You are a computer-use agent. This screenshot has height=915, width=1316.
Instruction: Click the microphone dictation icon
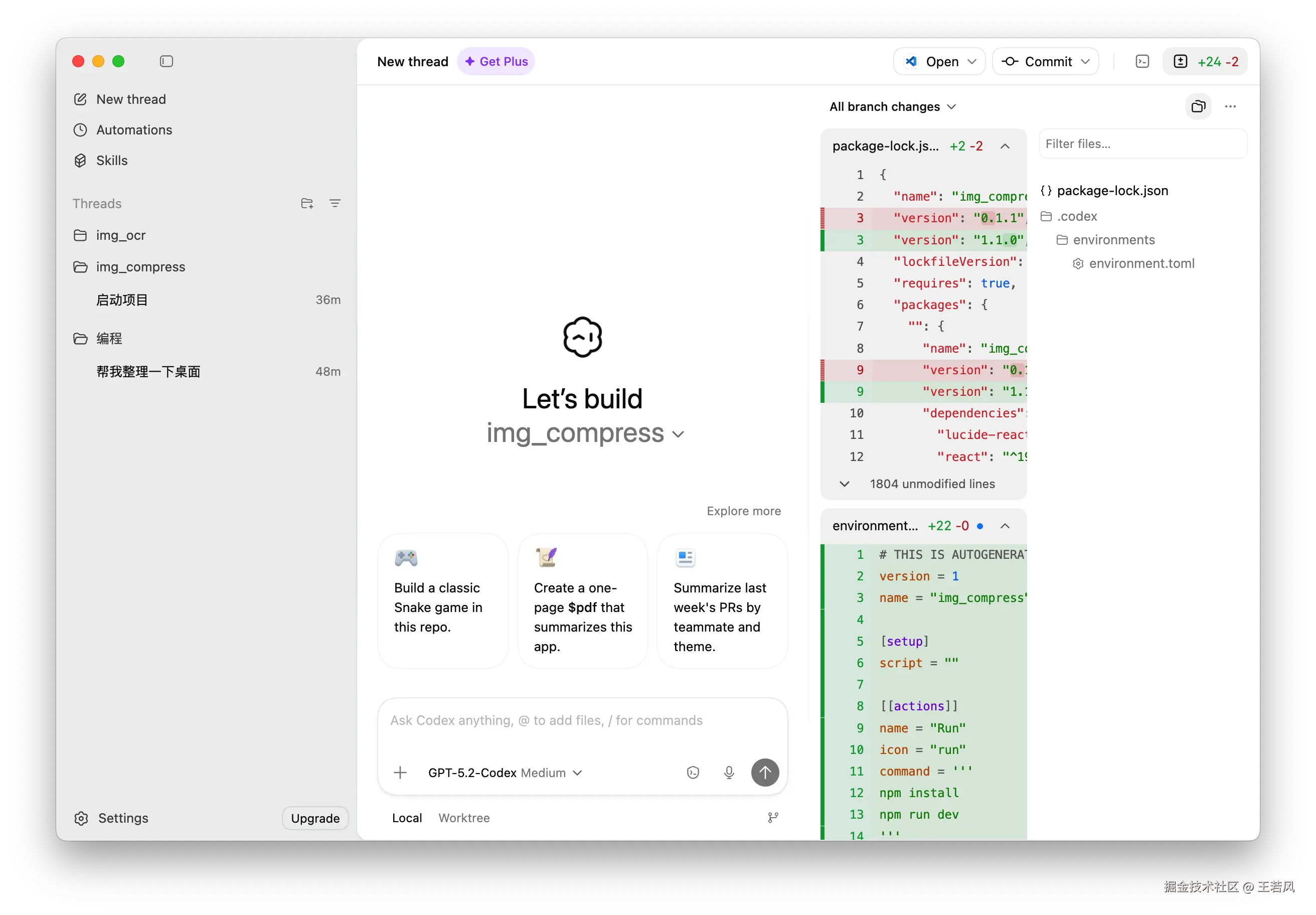pyautogui.click(x=729, y=773)
